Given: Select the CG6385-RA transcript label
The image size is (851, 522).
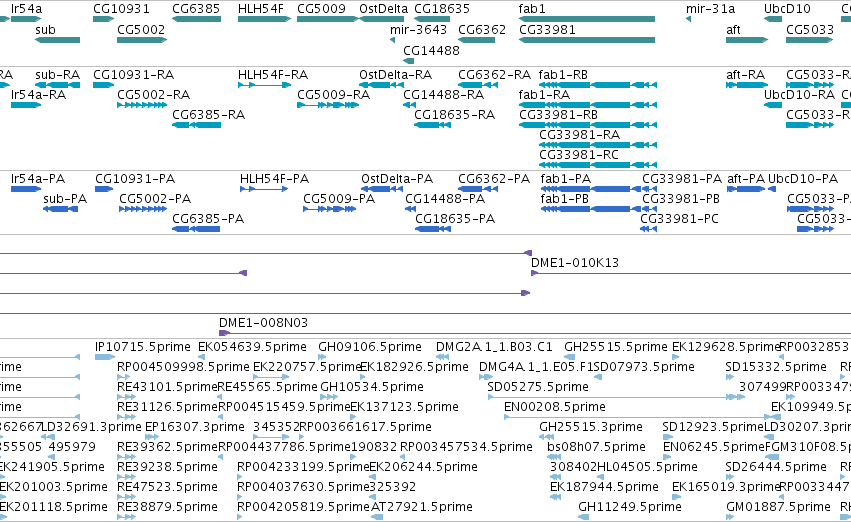Looking at the screenshot, I should [208, 115].
